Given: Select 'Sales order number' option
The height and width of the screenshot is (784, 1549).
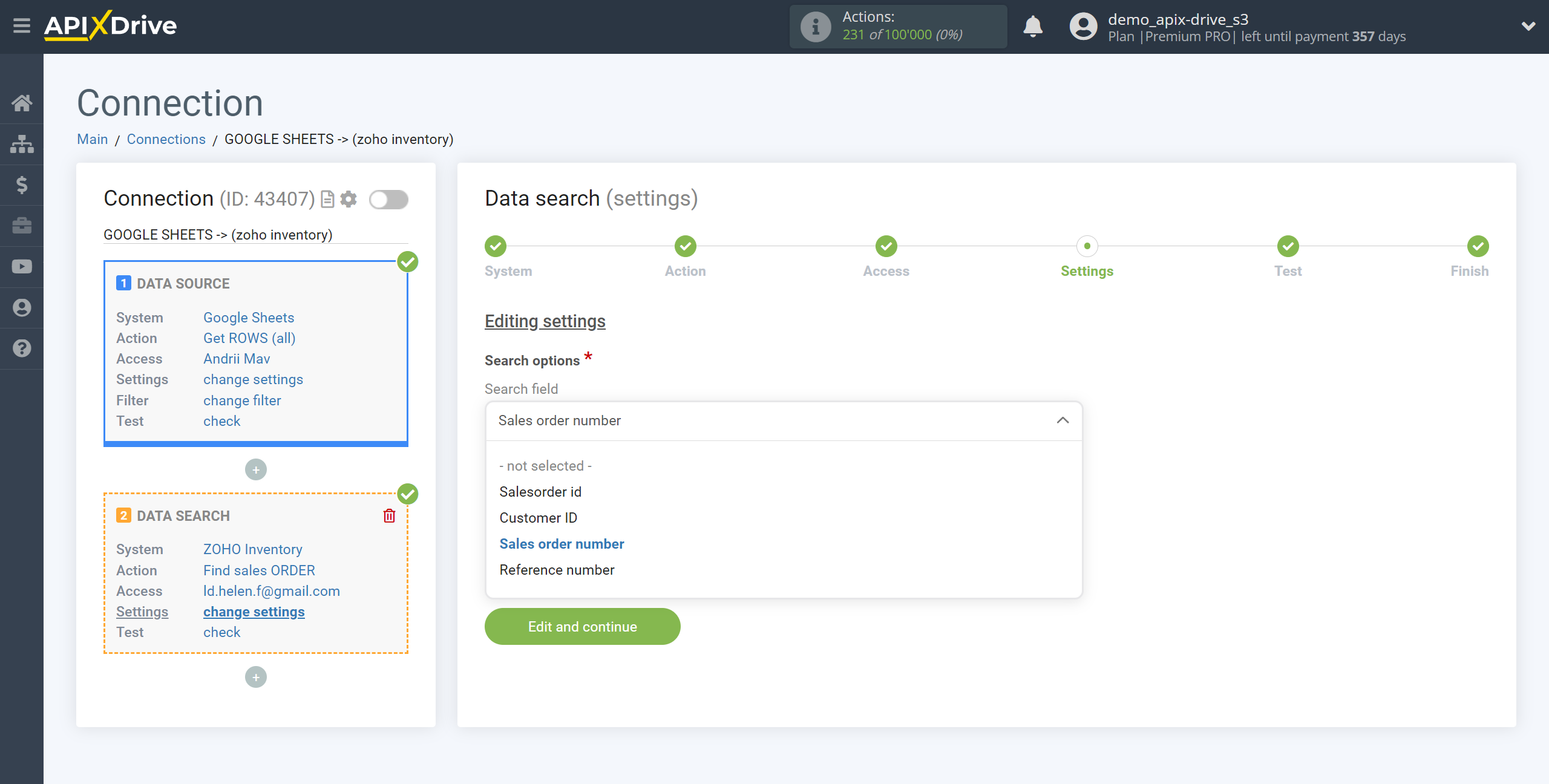Looking at the screenshot, I should tap(562, 544).
